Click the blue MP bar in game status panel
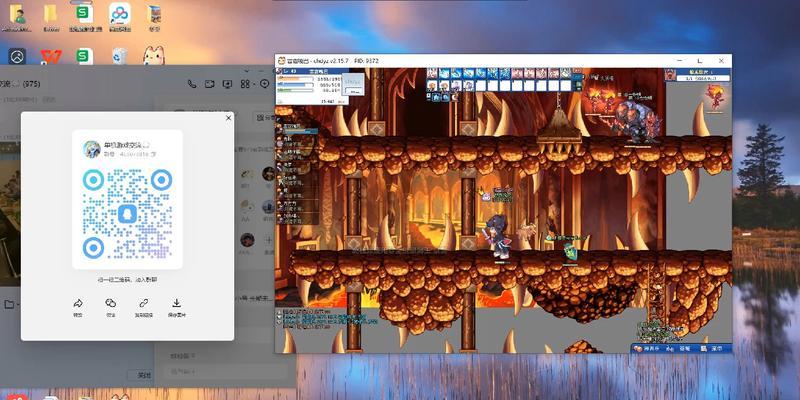The height and width of the screenshot is (400, 800). point(295,85)
